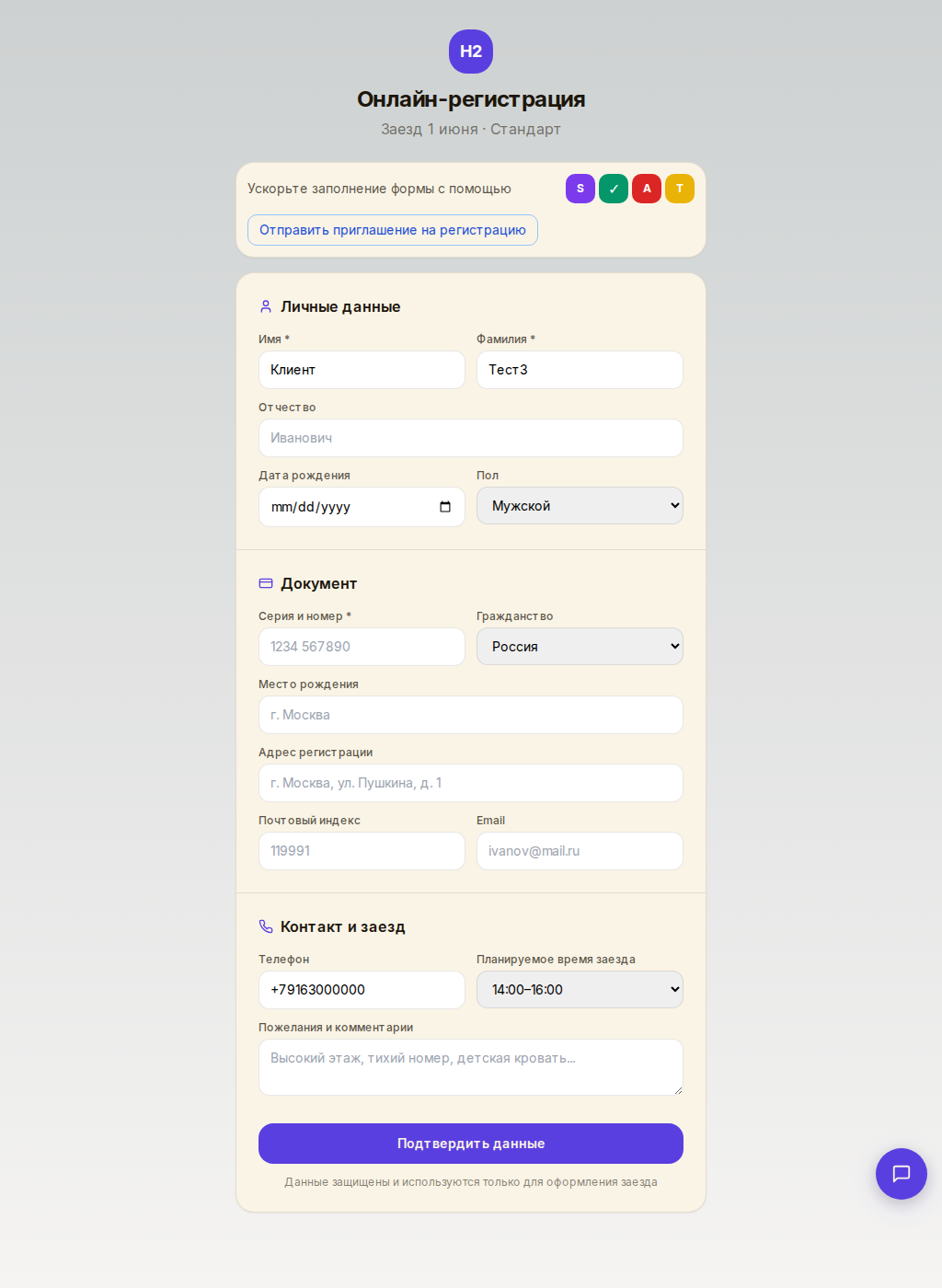Click the Отчество input field

tap(471, 438)
